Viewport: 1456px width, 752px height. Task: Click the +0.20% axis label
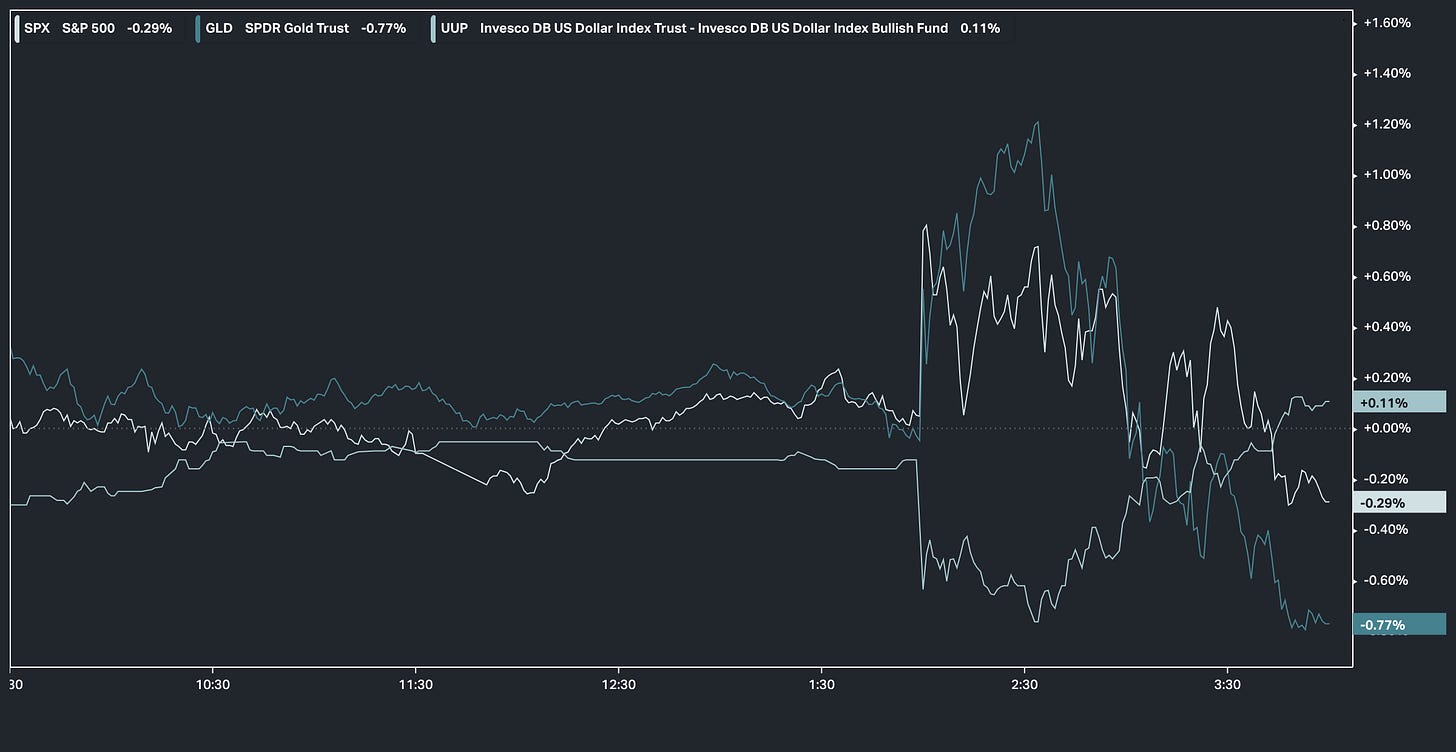[1387, 378]
